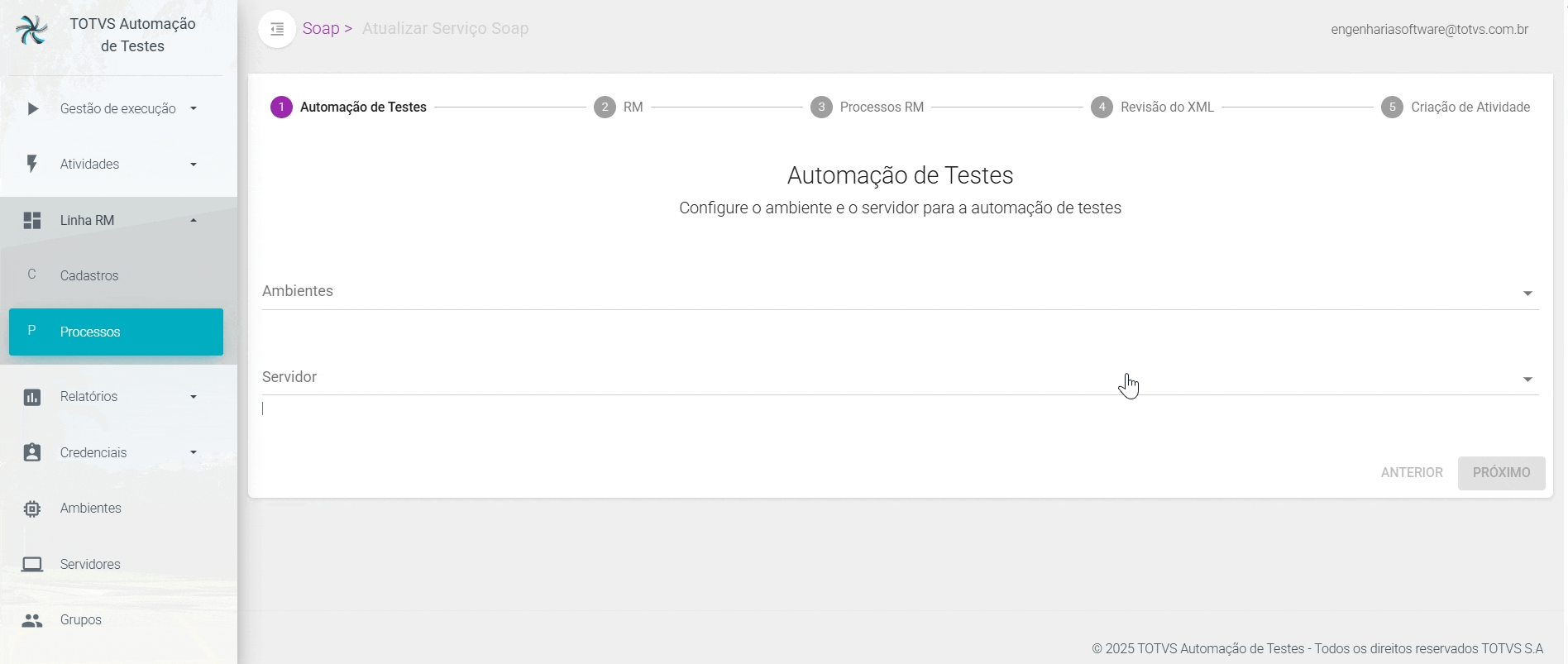Select the Revisão do XML step label
1568x664 pixels.
[x=1167, y=107]
